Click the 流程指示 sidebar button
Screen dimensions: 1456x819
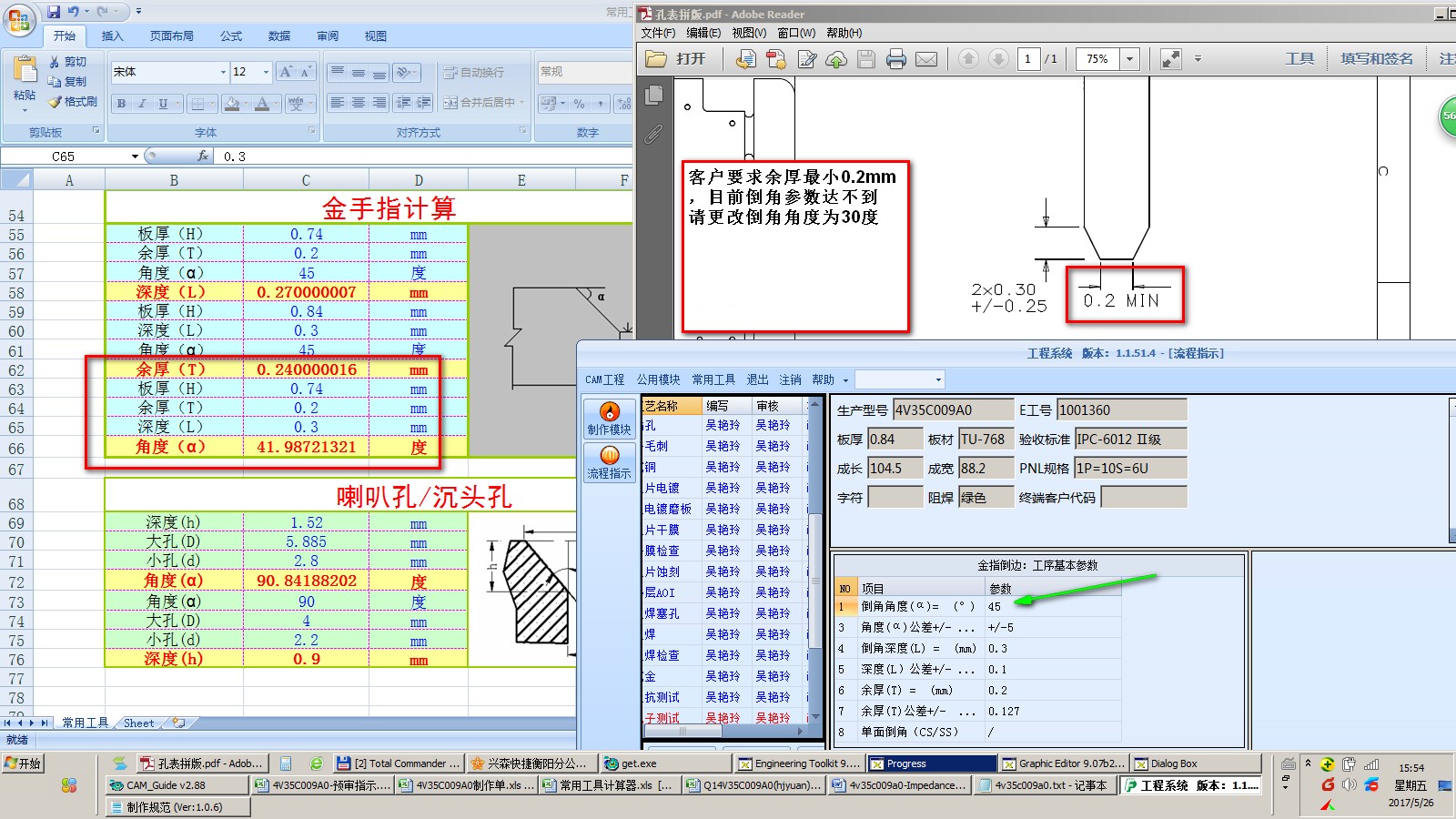pos(609,462)
